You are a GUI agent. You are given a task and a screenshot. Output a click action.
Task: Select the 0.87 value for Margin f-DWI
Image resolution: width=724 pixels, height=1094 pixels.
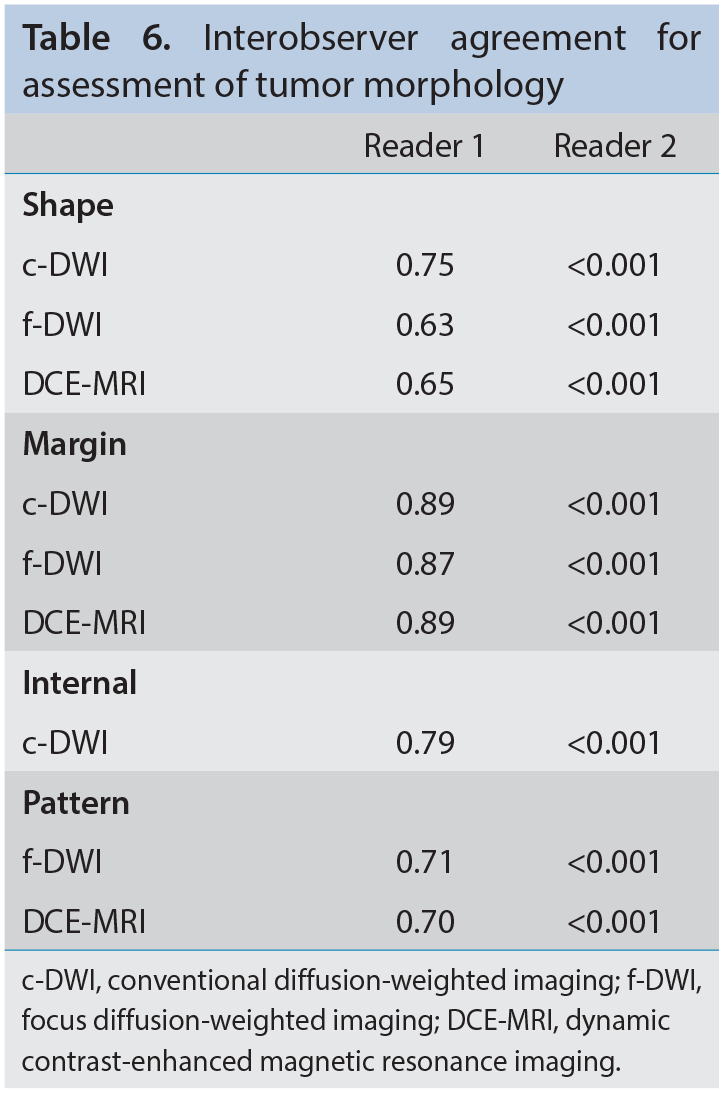coord(425,564)
